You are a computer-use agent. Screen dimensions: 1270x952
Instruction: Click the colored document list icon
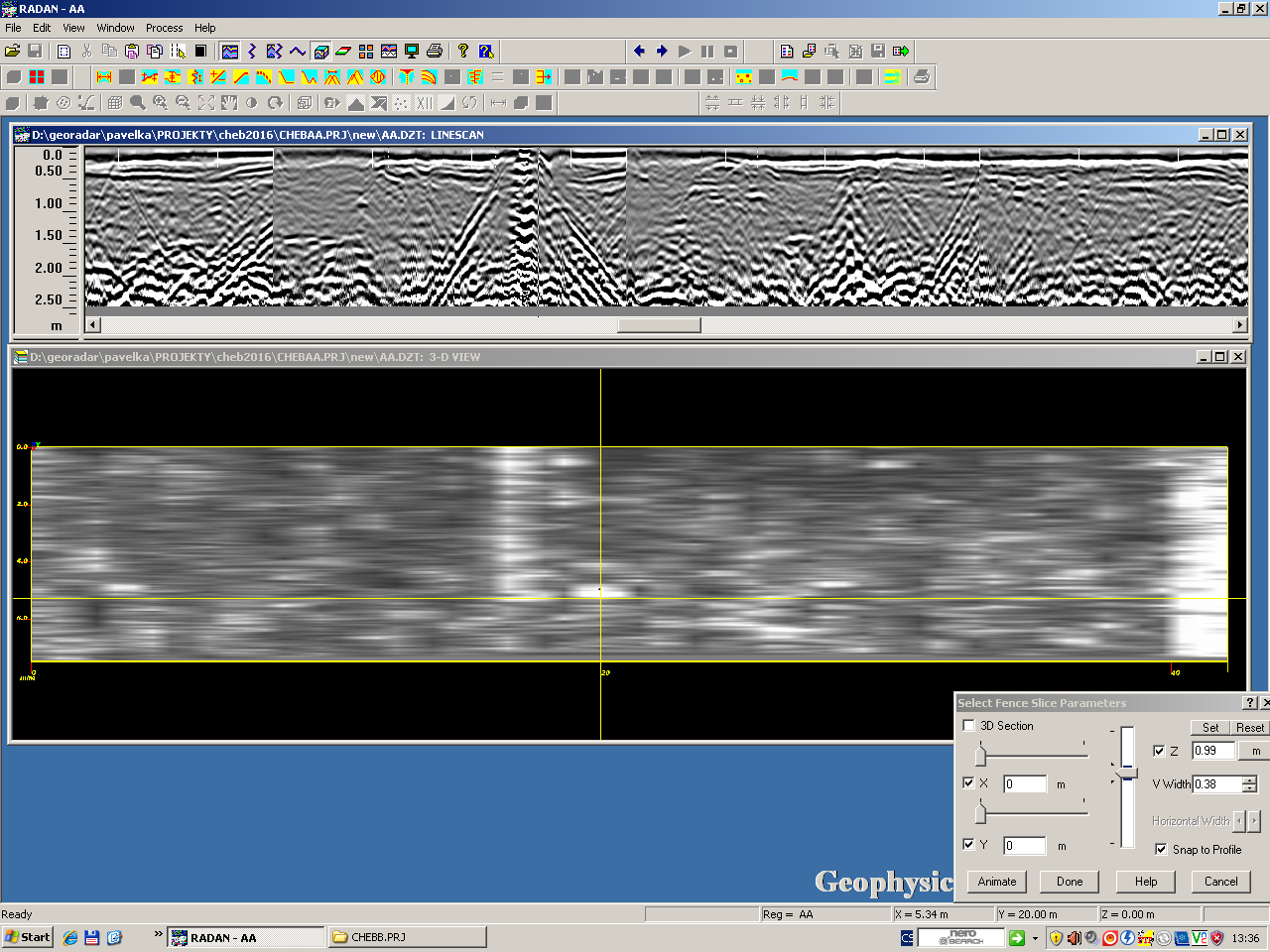click(x=787, y=52)
